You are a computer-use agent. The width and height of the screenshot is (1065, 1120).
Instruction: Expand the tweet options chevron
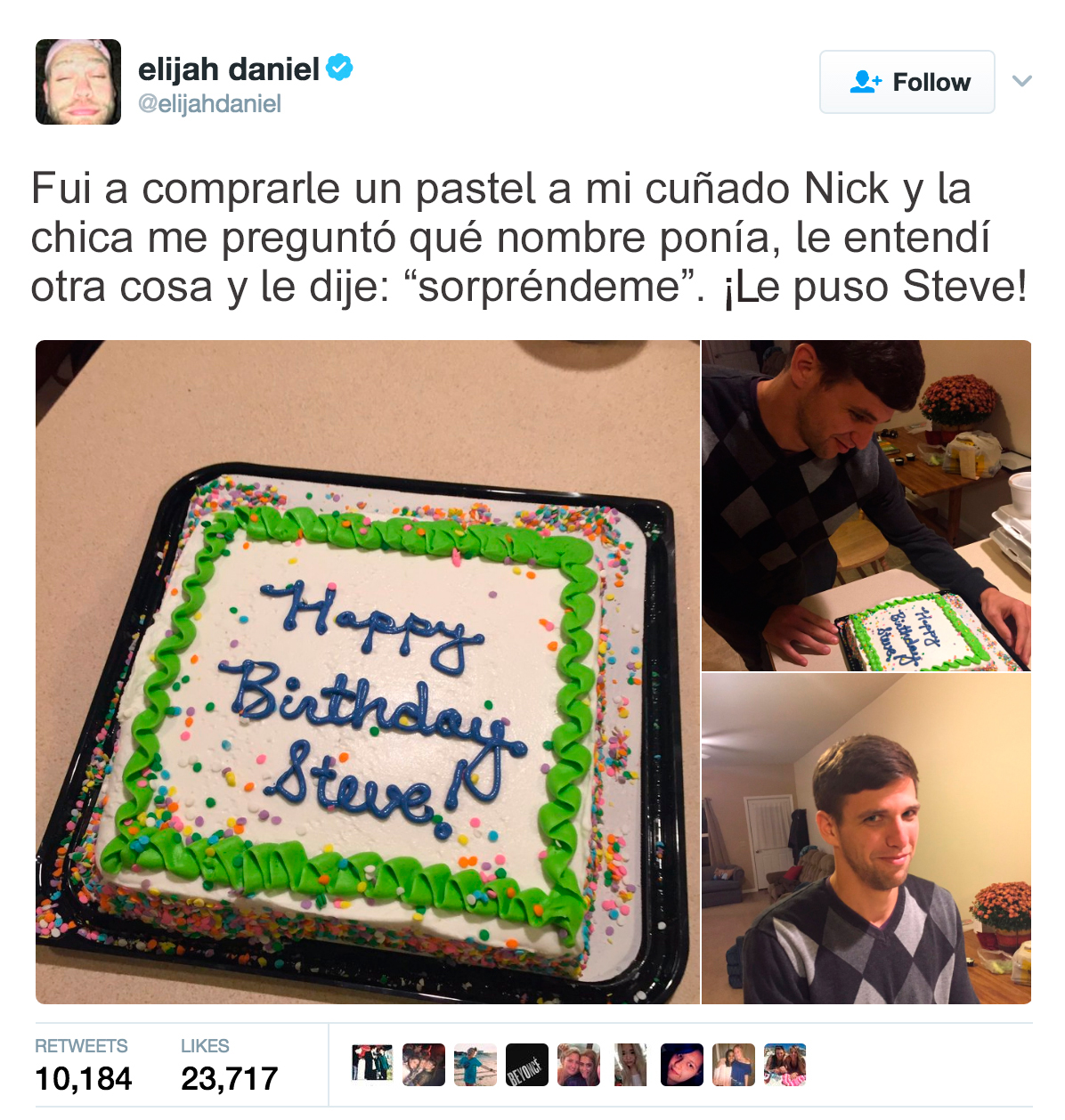1022,81
